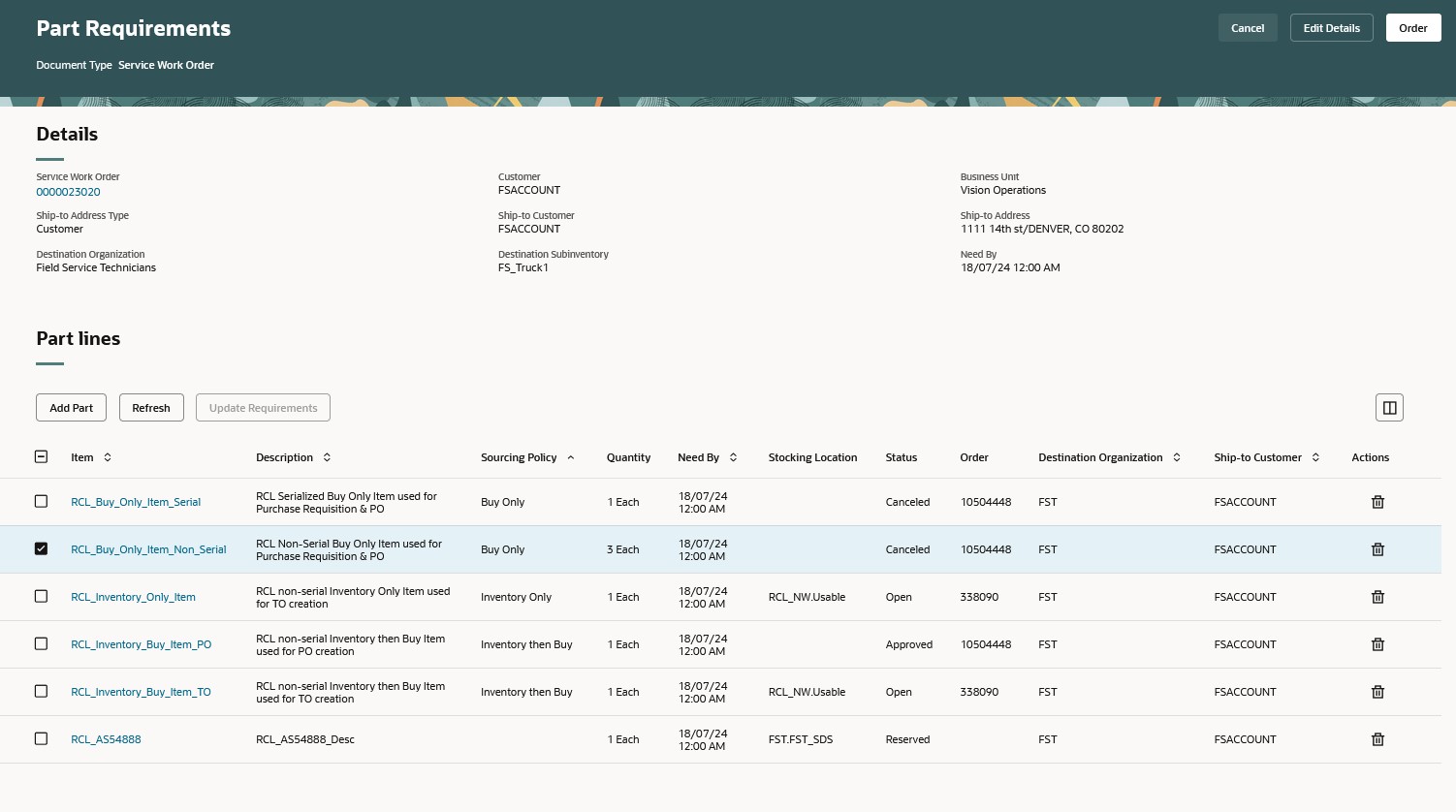The width and height of the screenshot is (1456, 812).
Task: Click Update Requirements button
Action: coord(264,408)
